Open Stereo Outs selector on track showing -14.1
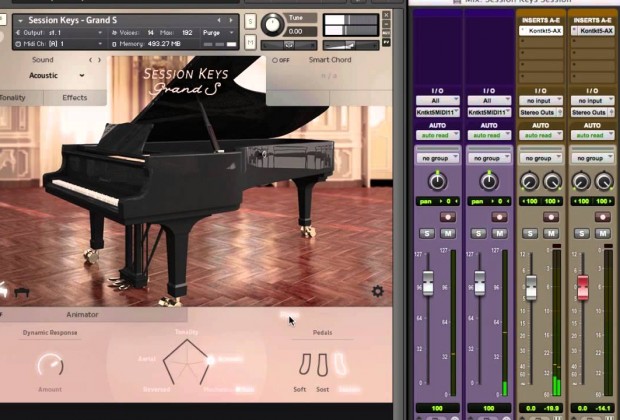Viewport: 620px width, 420px height. [592, 112]
